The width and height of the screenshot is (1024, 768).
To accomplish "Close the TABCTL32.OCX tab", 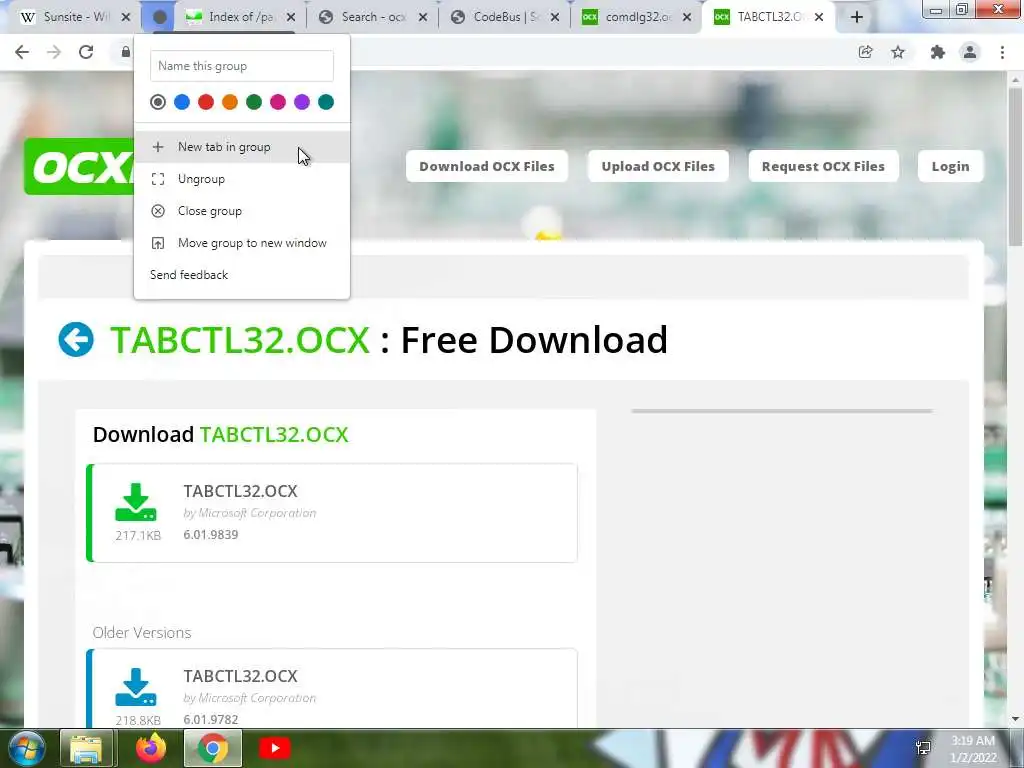I will [819, 17].
